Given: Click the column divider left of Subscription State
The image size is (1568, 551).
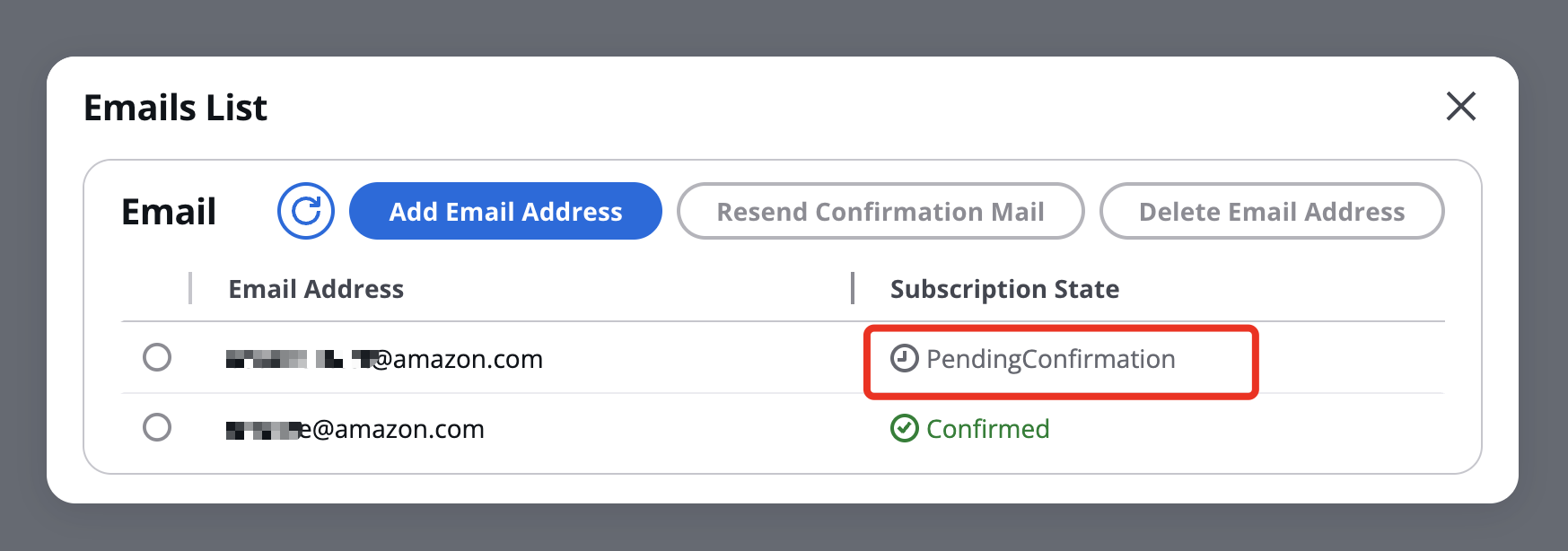Looking at the screenshot, I should click(x=853, y=288).
